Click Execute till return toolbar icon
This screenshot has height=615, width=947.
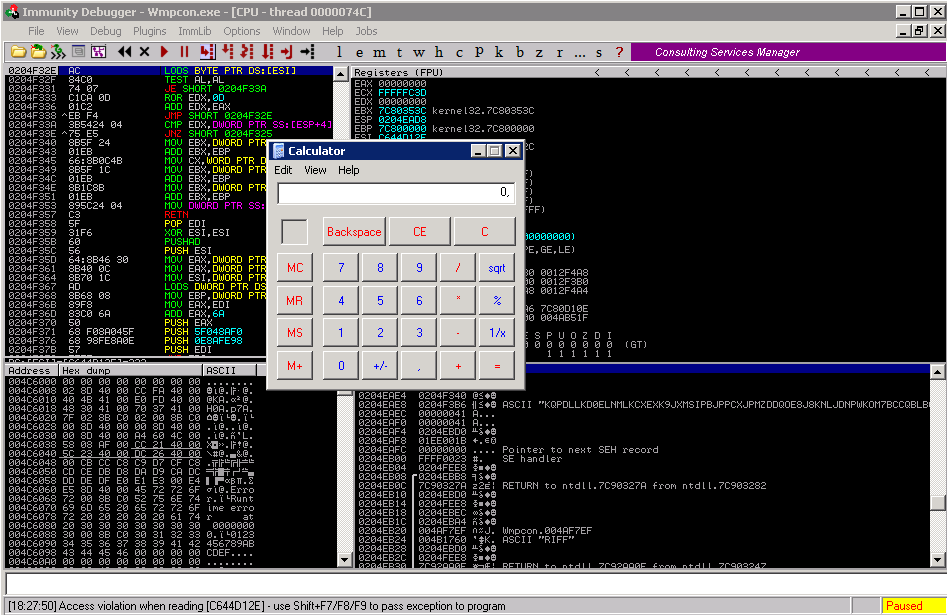tap(287, 52)
